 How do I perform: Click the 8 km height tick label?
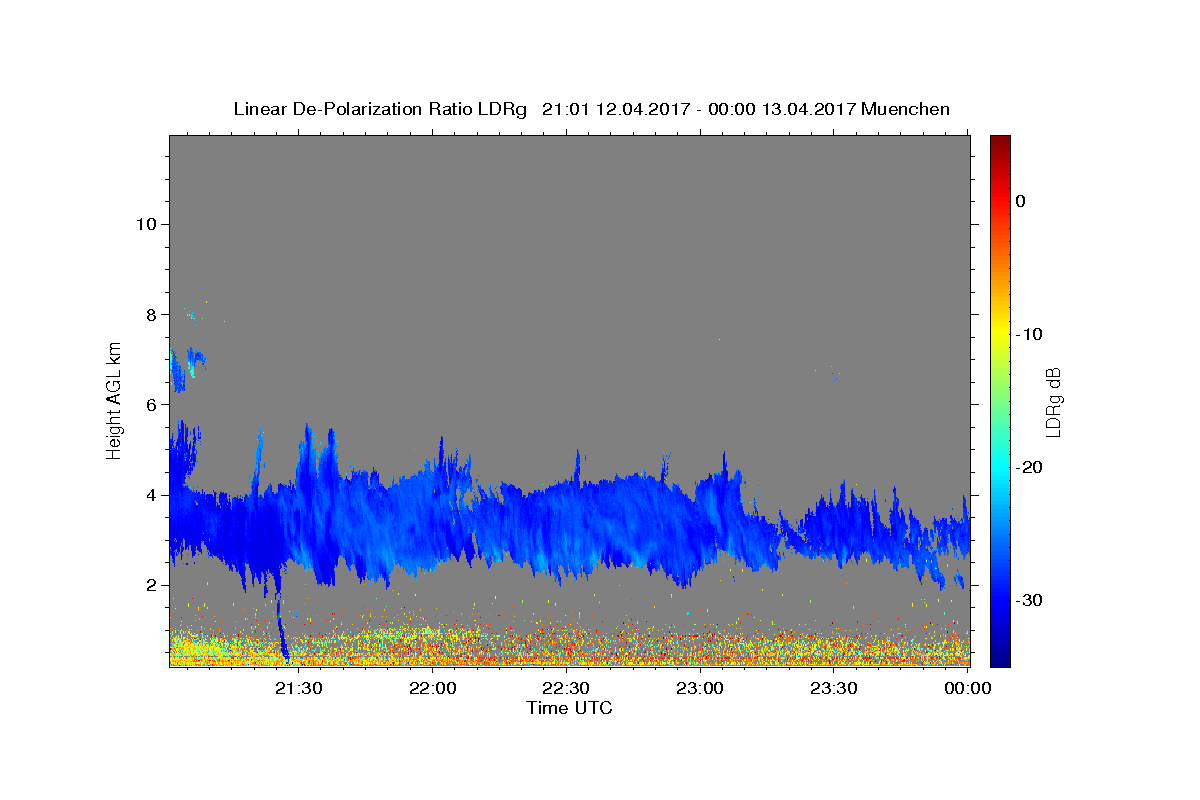pyautogui.click(x=151, y=314)
